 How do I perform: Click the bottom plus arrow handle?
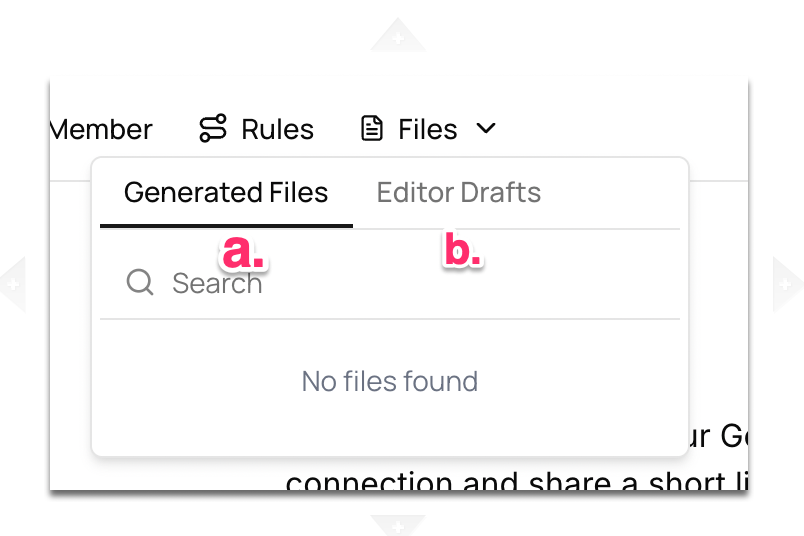click(x=398, y=523)
